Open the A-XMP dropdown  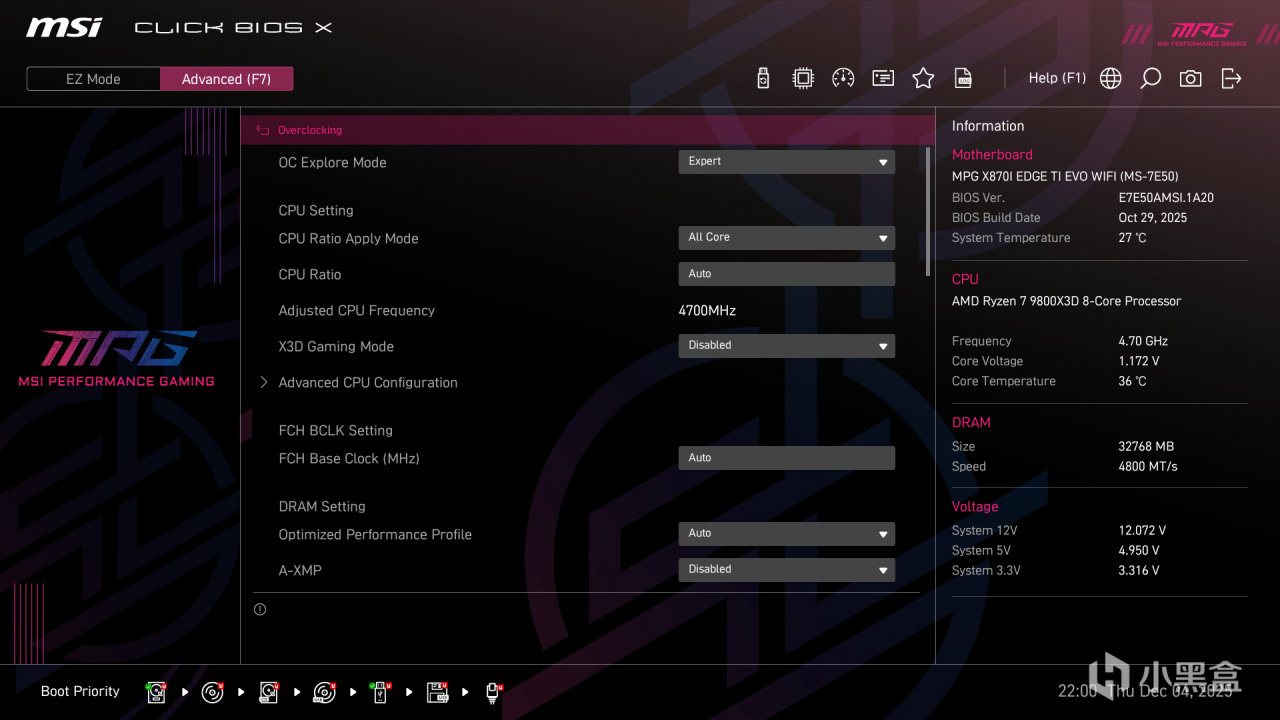(787, 570)
